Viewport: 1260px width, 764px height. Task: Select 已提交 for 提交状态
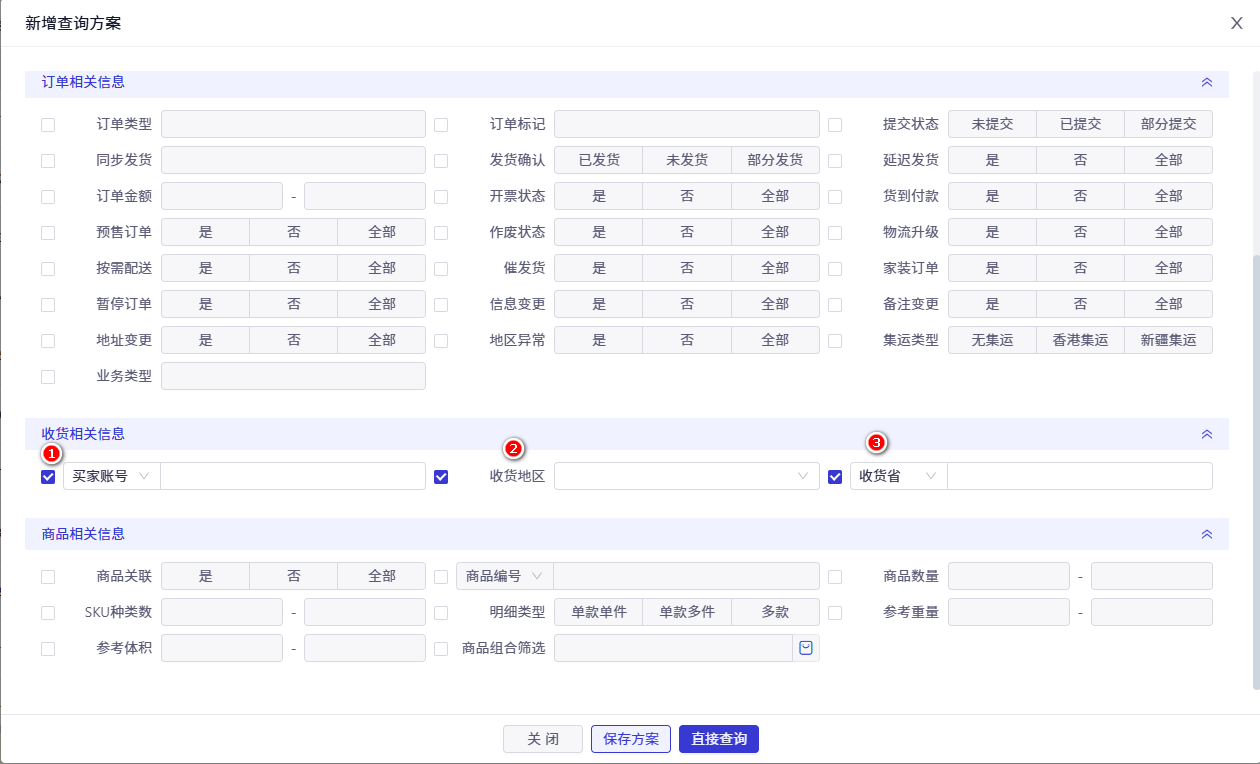(x=1080, y=124)
